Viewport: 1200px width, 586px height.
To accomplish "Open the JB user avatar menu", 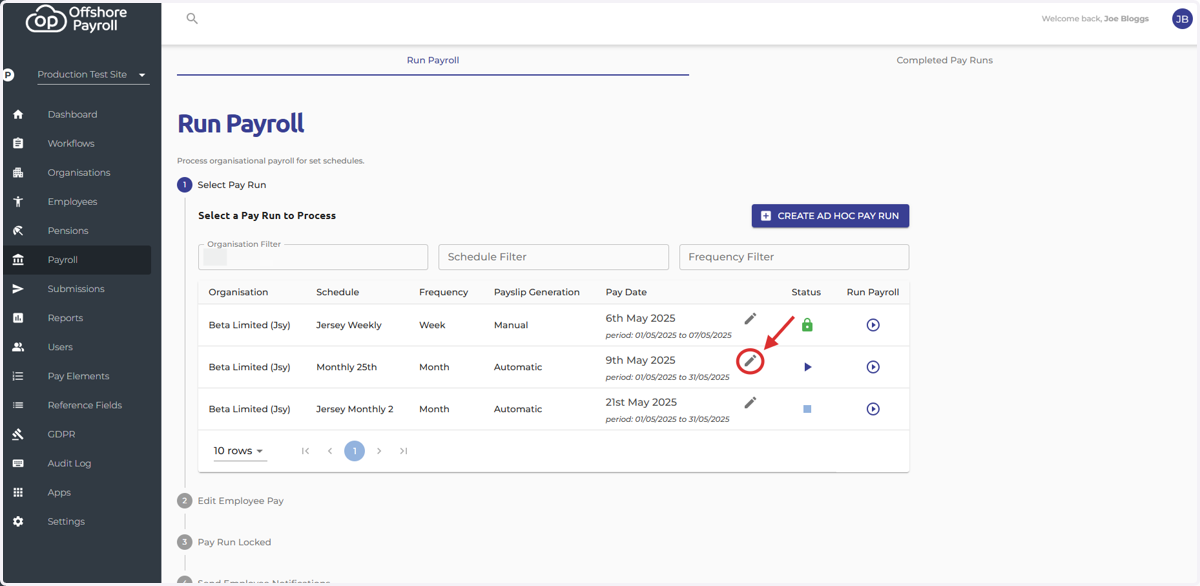I will [1182, 18].
